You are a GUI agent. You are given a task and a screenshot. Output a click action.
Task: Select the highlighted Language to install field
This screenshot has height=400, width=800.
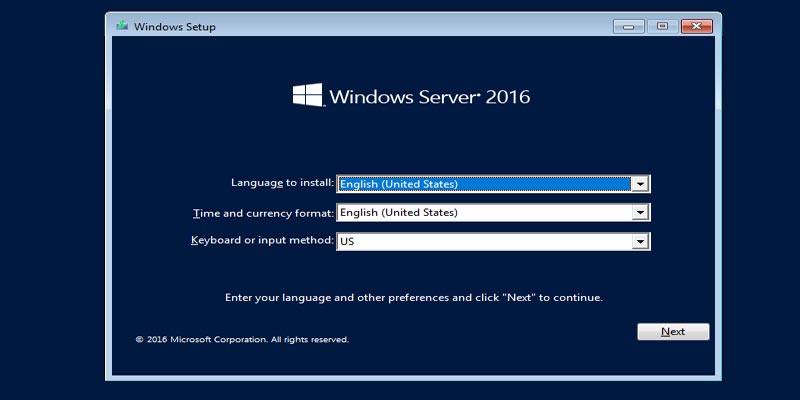(x=484, y=184)
